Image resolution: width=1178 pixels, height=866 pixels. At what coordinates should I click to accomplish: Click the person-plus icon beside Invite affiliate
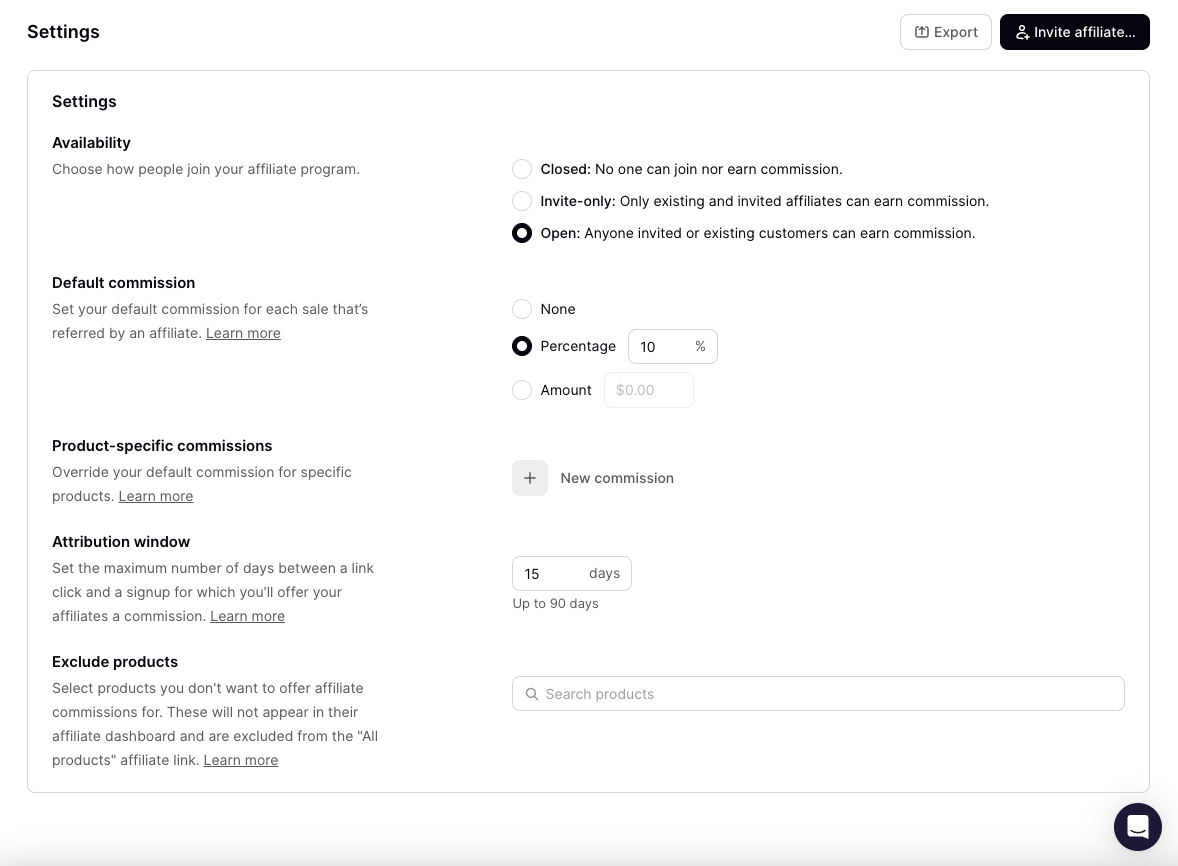point(1023,32)
